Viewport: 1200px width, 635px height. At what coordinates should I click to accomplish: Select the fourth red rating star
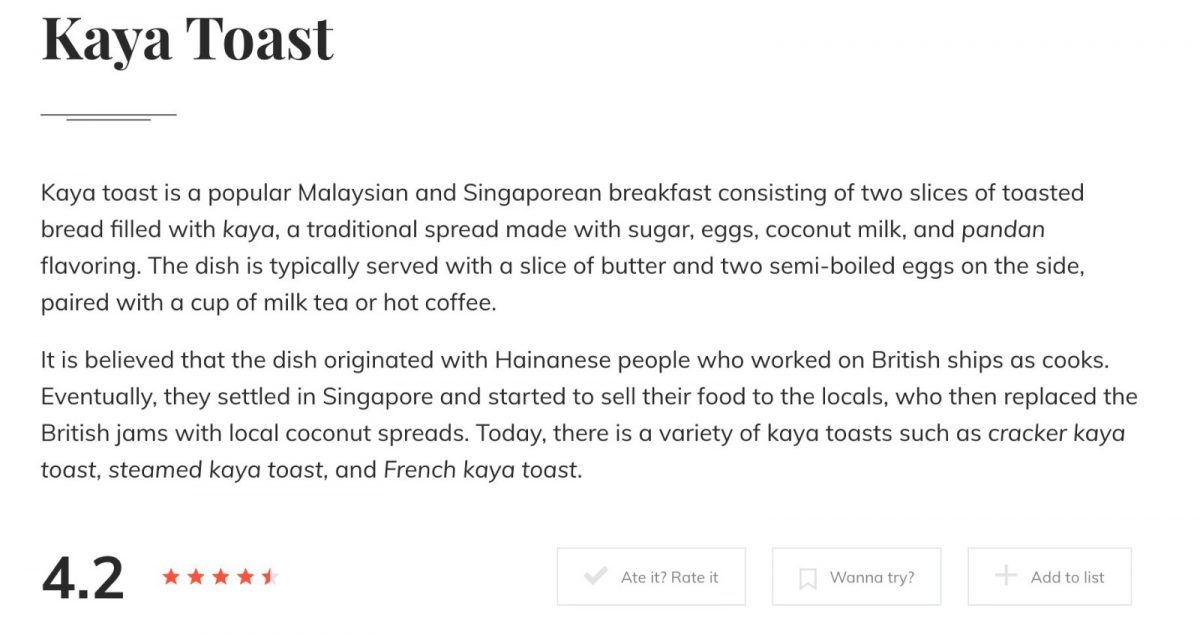click(245, 576)
